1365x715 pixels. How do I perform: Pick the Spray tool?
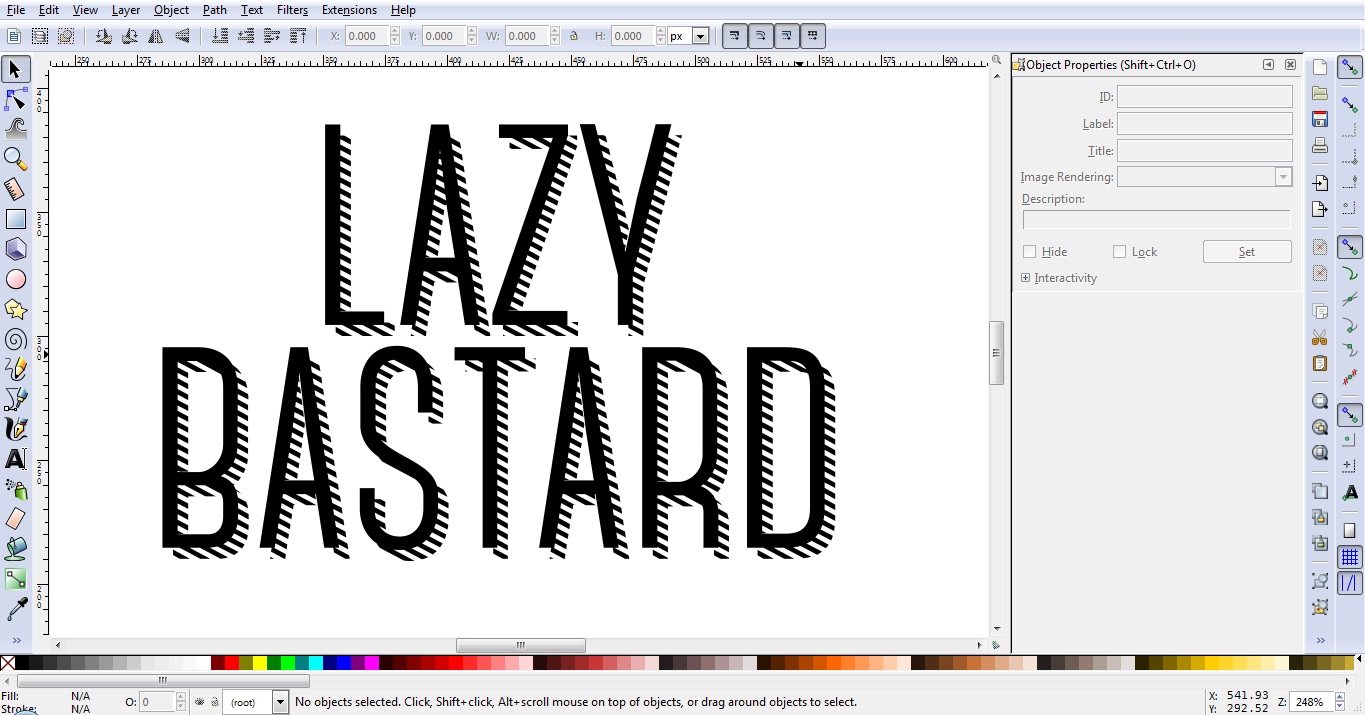pyautogui.click(x=16, y=489)
